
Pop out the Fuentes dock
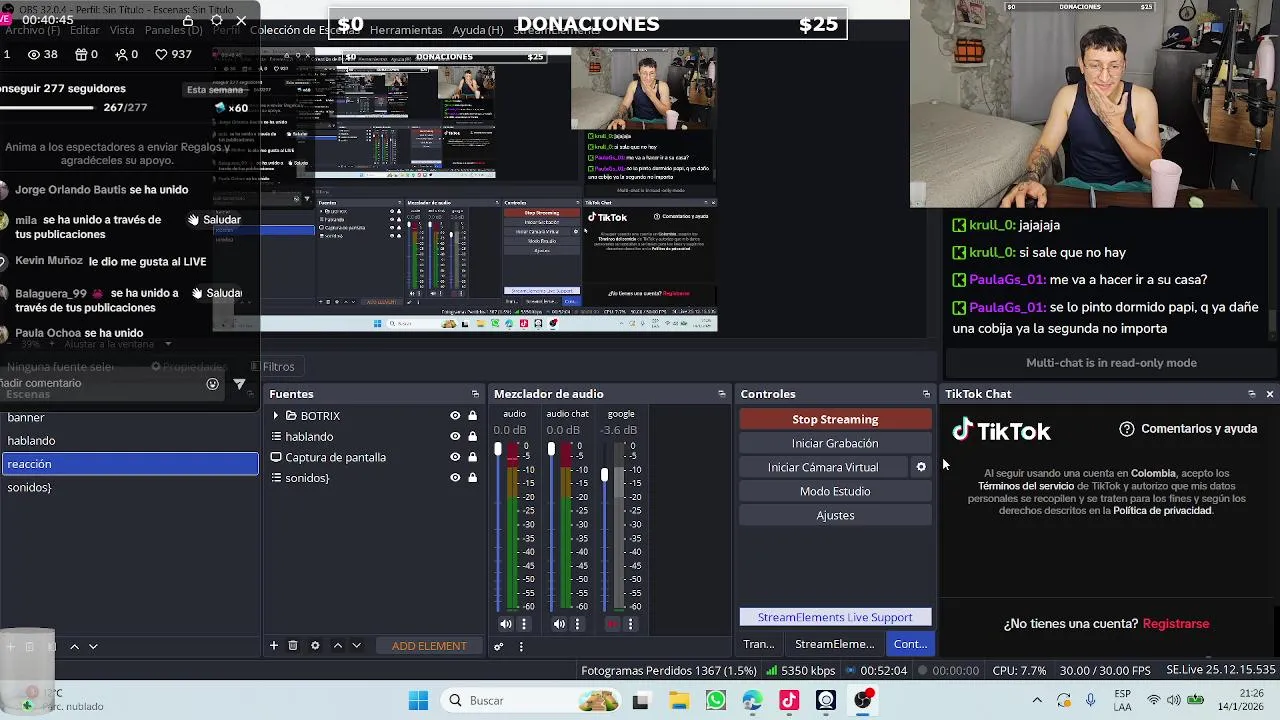pyautogui.click(x=475, y=394)
